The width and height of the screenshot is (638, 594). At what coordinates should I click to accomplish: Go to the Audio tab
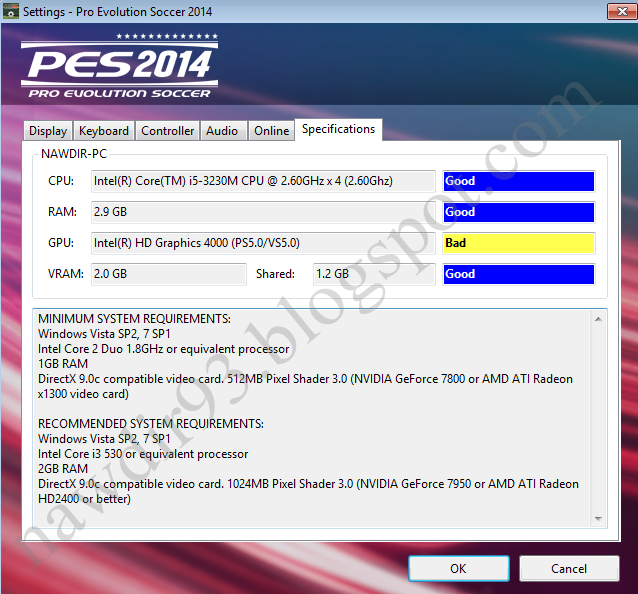pyautogui.click(x=222, y=131)
